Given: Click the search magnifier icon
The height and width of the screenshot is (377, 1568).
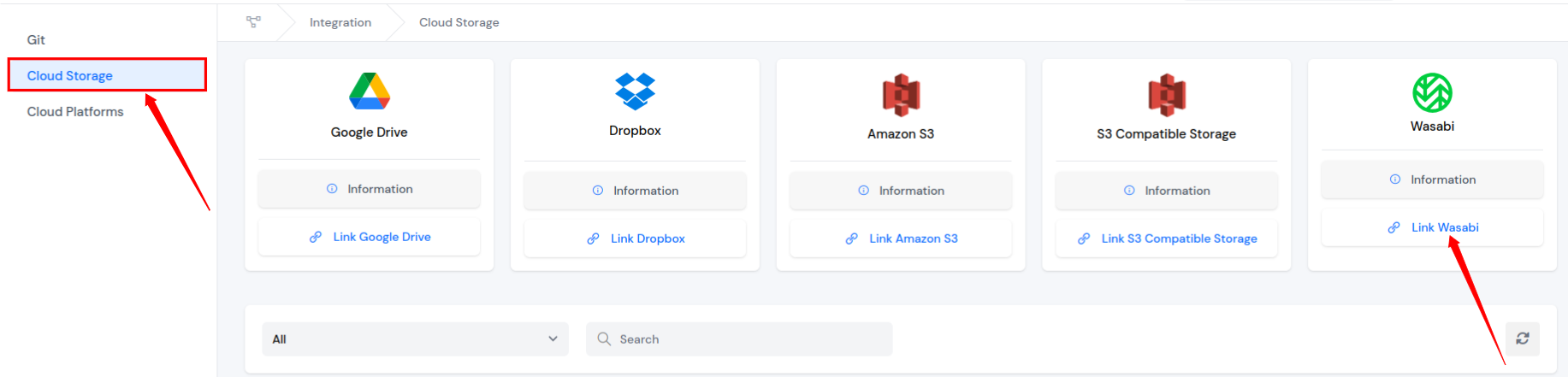Looking at the screenshot, I should (x=604, y=339).
